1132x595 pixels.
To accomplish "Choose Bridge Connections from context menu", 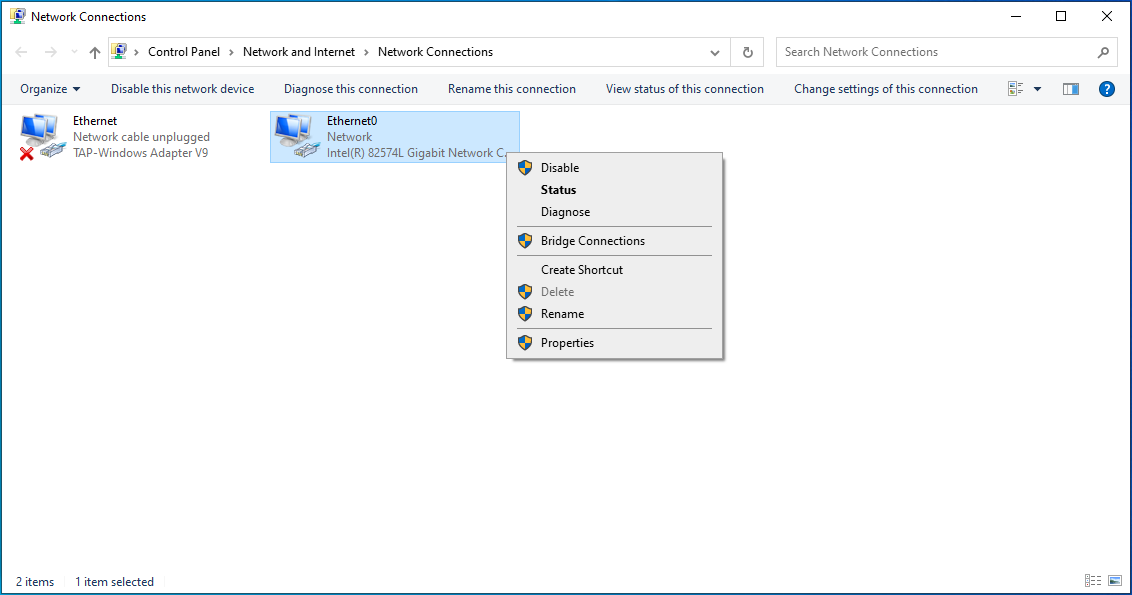I will 592,240.
